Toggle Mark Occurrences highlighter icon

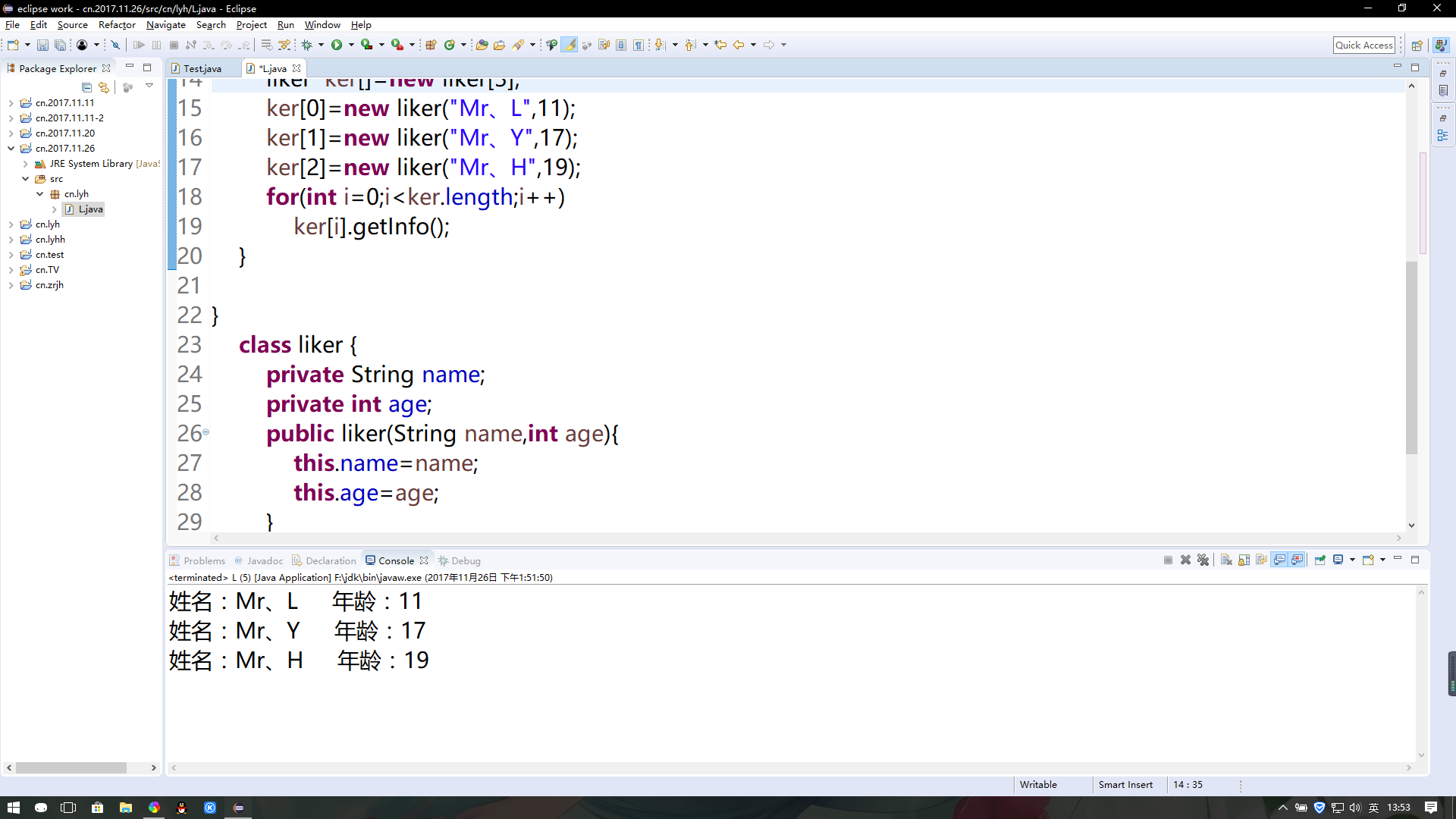coord(569,45)
